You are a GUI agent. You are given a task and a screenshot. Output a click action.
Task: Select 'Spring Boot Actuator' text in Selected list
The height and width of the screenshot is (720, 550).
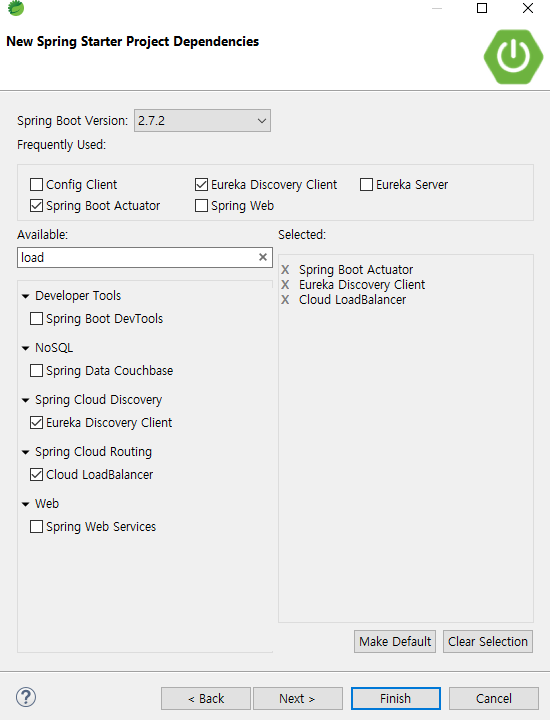[356, 270]
